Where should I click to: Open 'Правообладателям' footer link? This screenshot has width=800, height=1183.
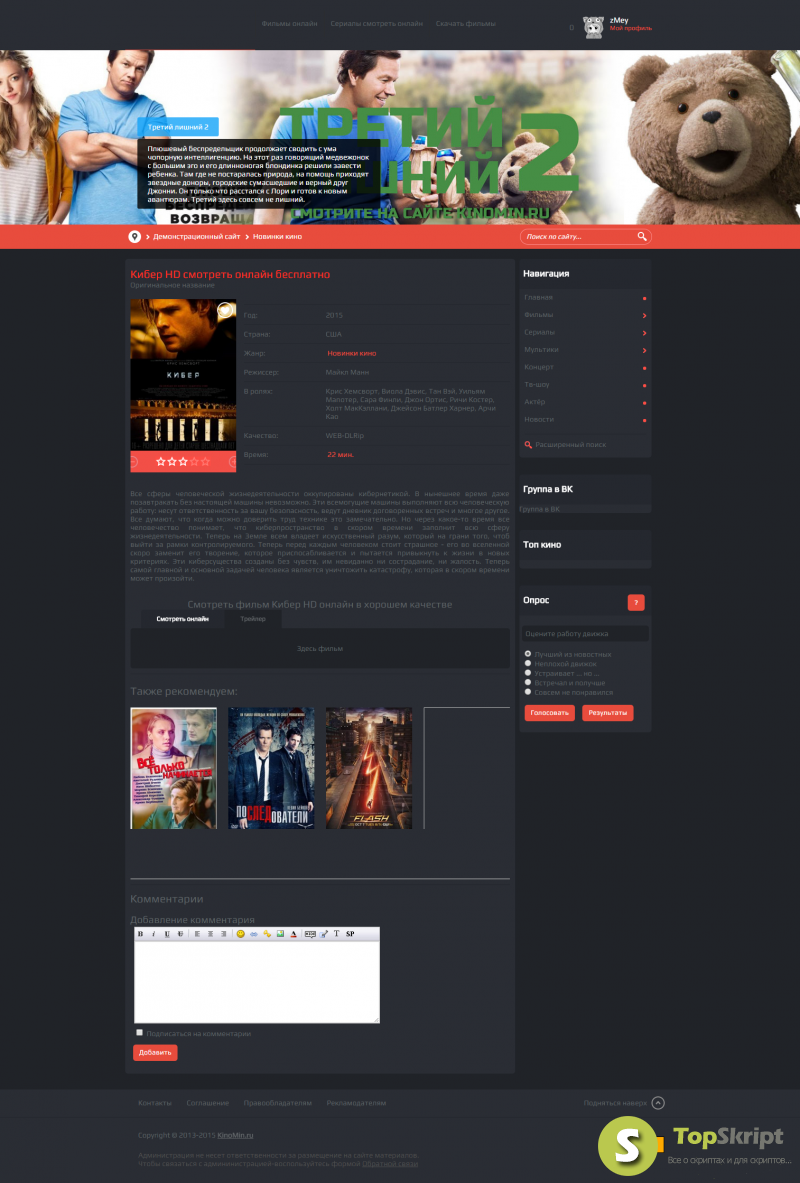coord(278,1103)
